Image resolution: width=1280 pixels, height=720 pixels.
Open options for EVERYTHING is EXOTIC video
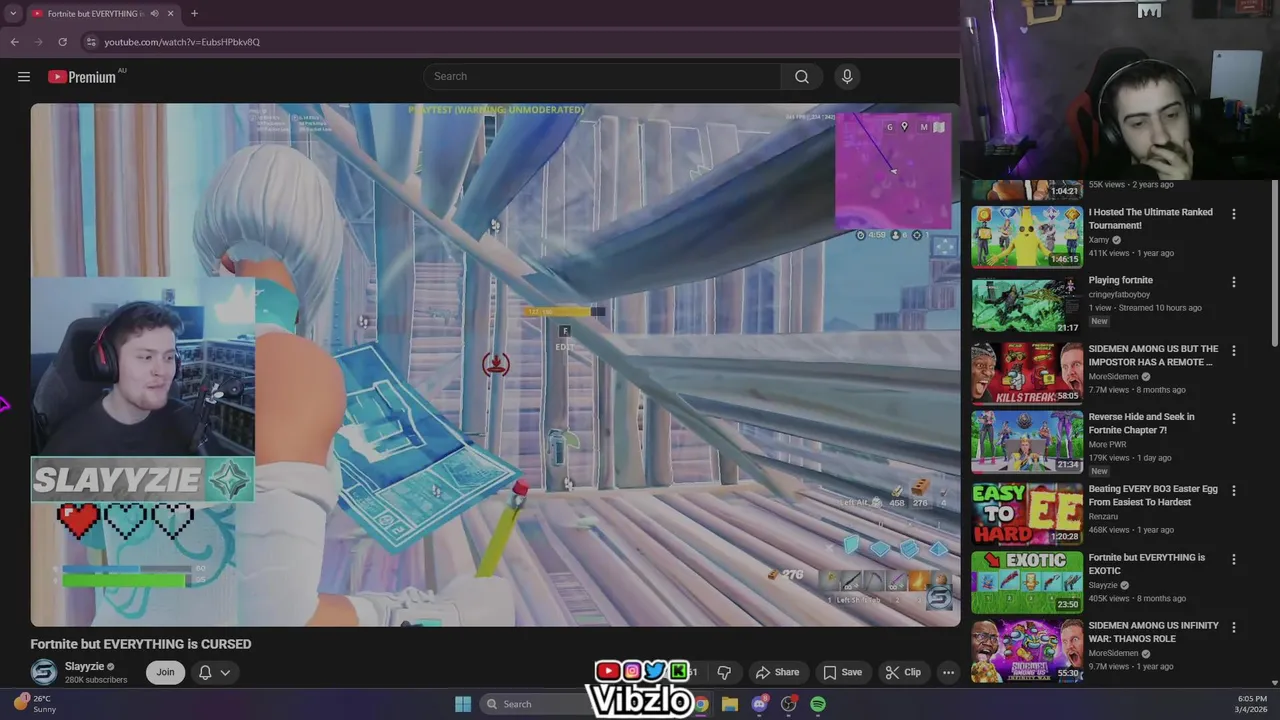click(1233, 559)
